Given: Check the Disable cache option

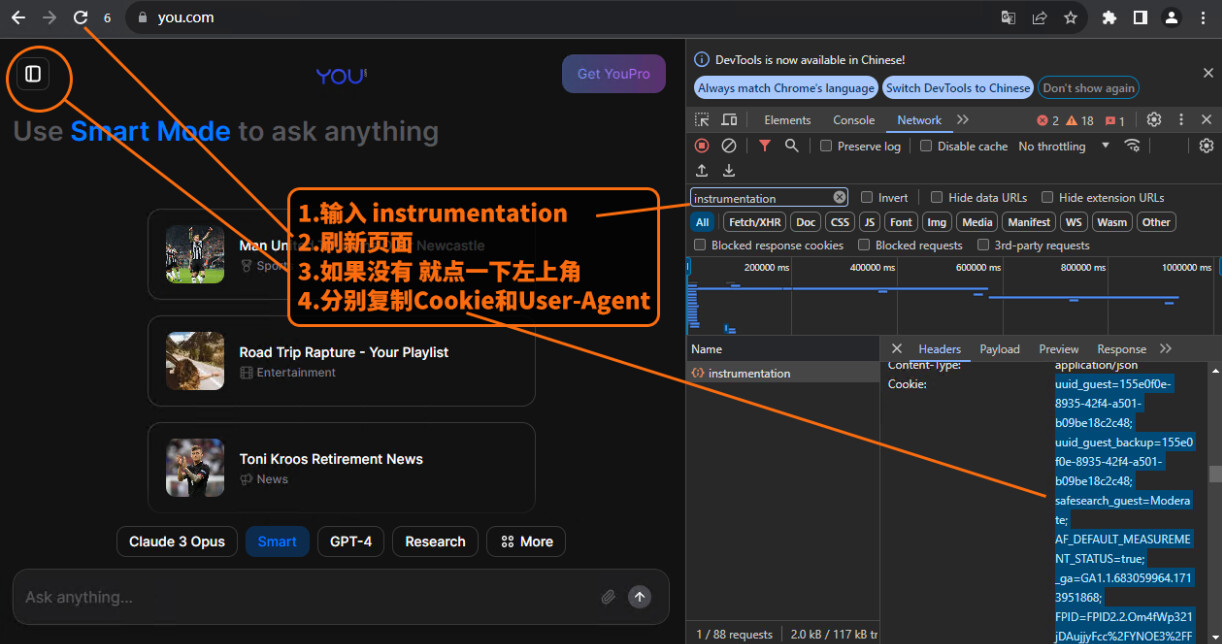Looking at the screenshot, I should click(926, 146).
